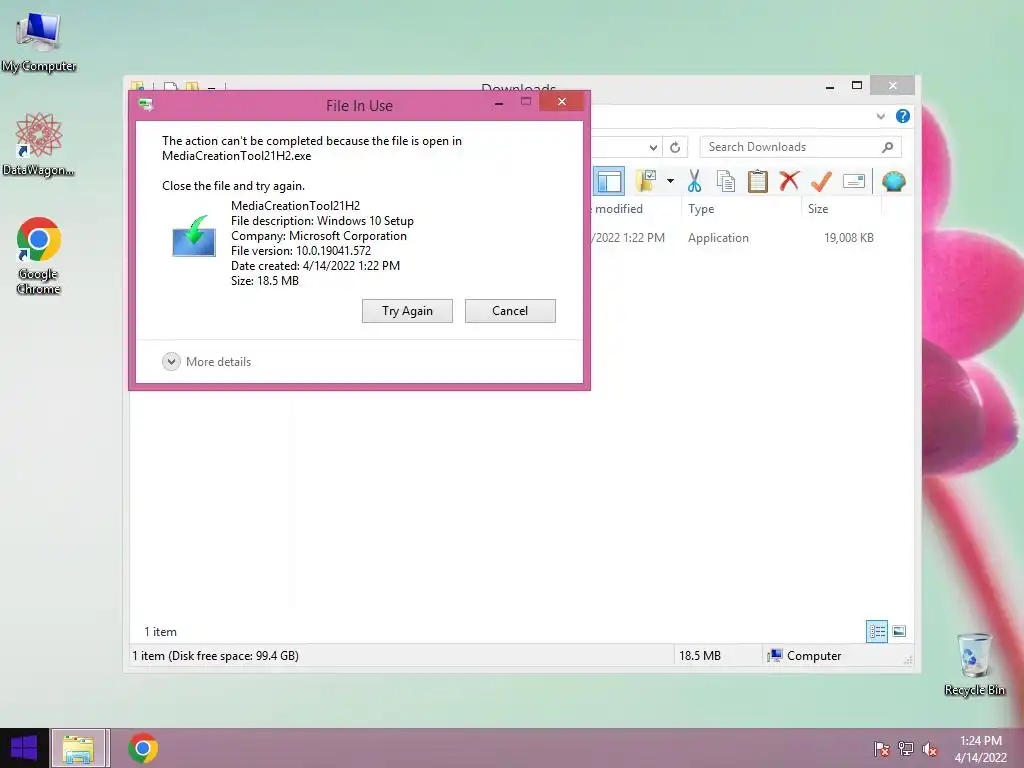
Task: Sort by the Size column header
Action: (841, 209)
